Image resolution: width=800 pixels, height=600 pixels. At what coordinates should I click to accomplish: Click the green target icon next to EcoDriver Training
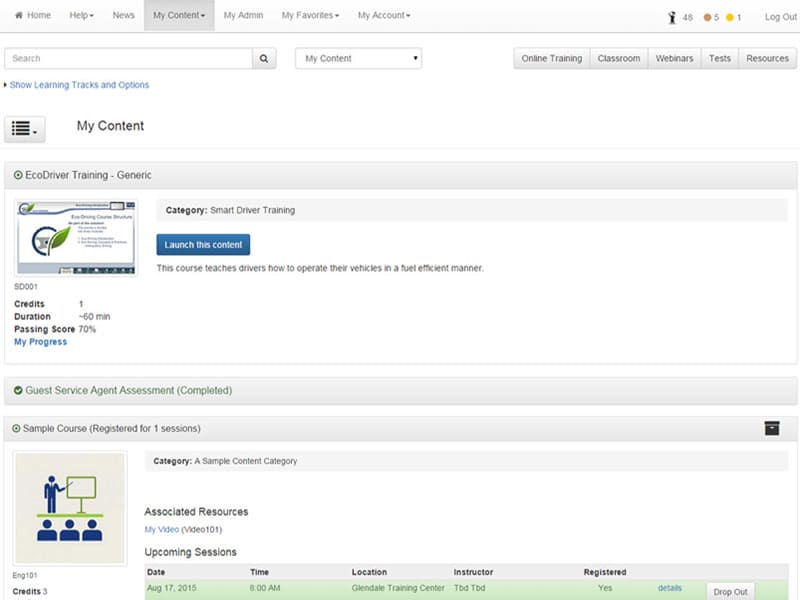(x=16, y=175)
